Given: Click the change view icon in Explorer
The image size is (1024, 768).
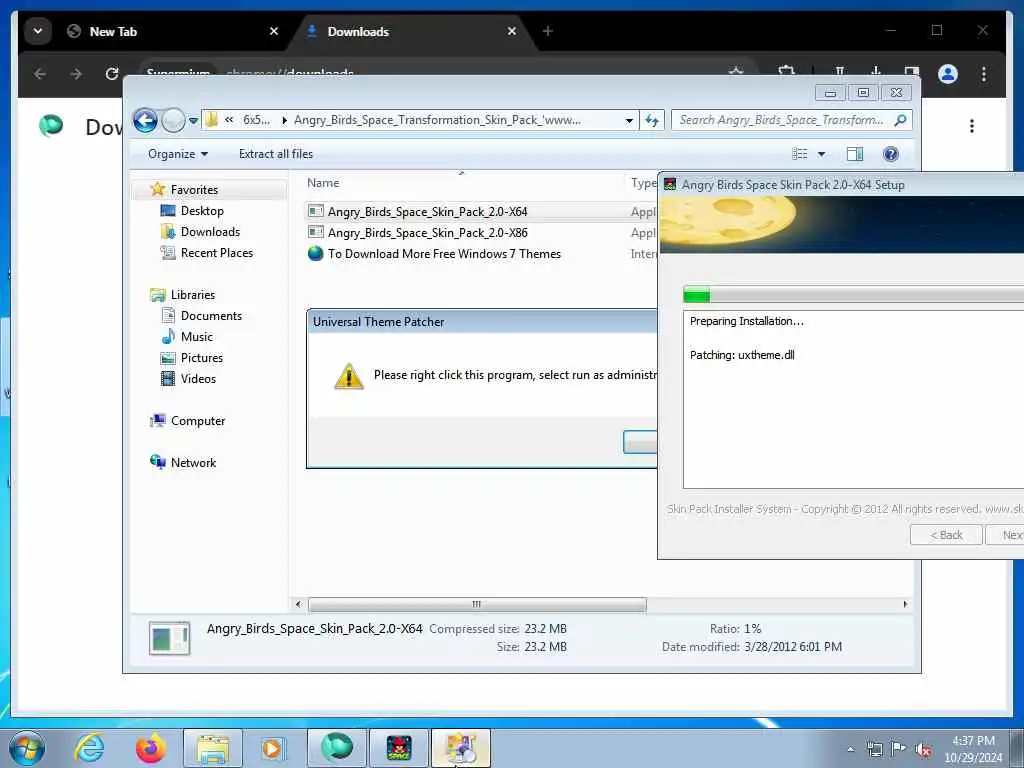Looking at the screenshot, I should point(800,154).
